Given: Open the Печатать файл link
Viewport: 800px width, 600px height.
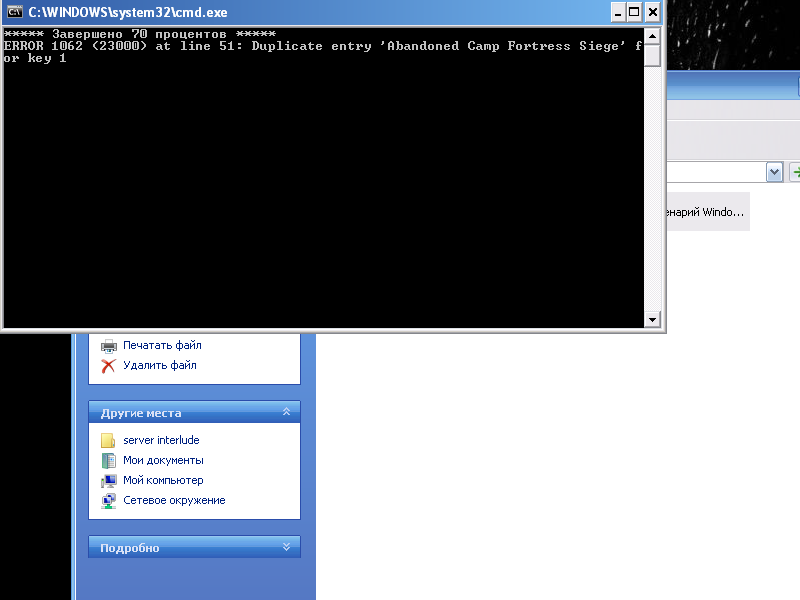Looking at the screenshot, I should [162, 345].
